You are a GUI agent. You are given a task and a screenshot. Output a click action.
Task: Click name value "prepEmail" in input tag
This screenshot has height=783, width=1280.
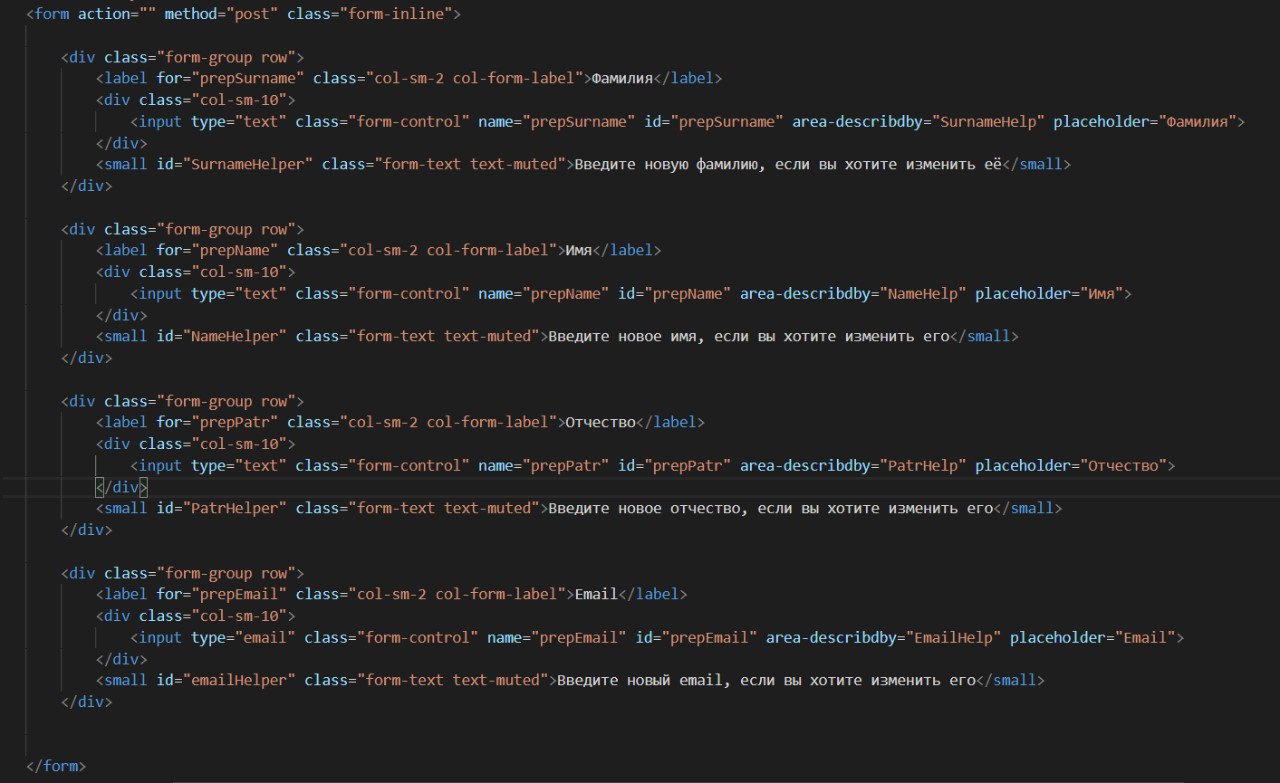point(579,637)
